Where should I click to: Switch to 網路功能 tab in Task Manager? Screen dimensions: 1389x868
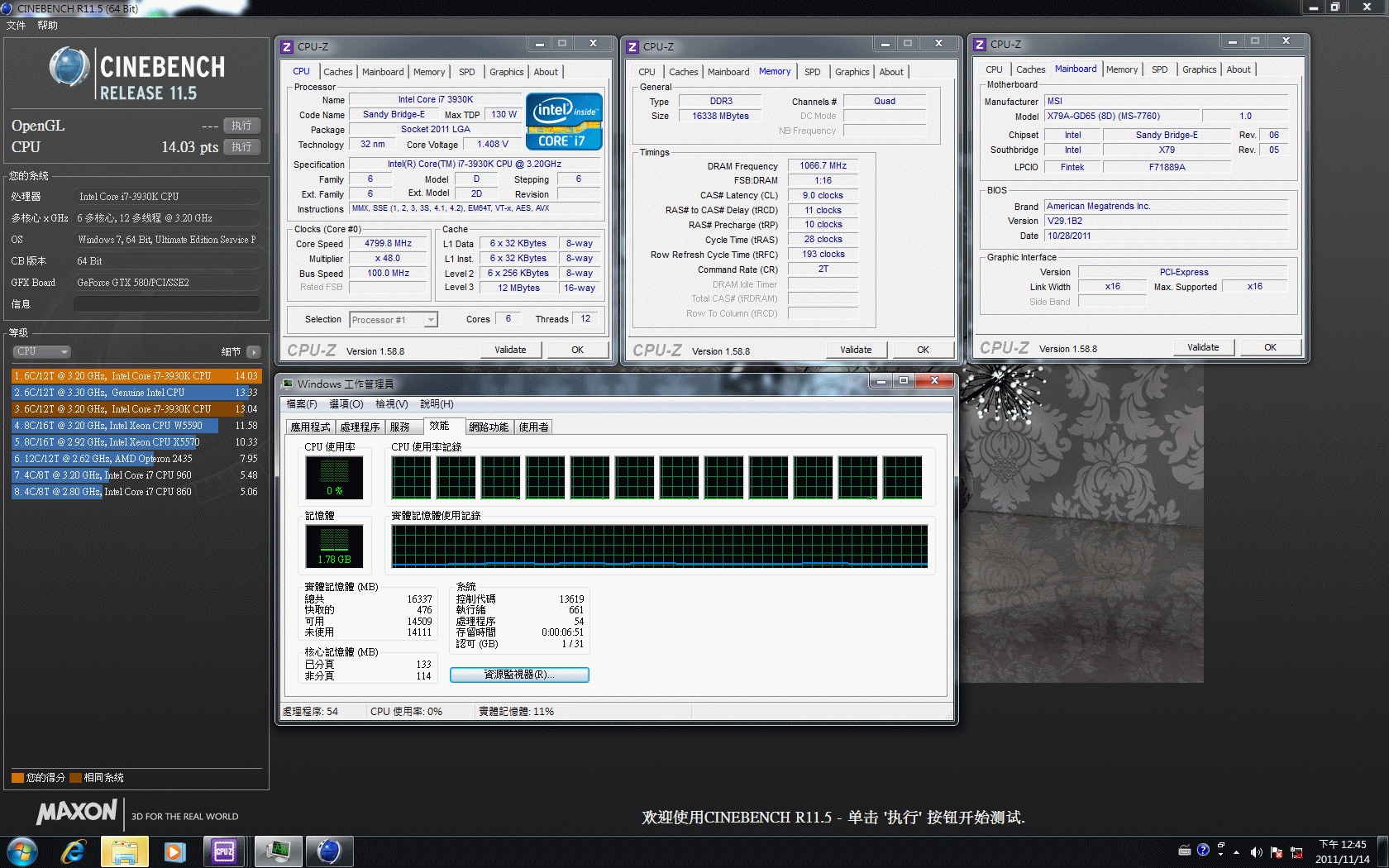[489, 427]
